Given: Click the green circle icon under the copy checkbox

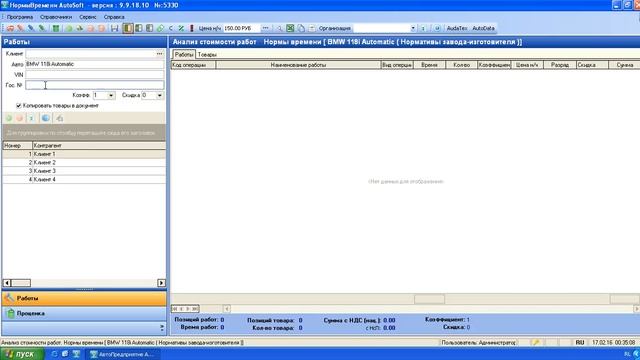Looking at the screenshot, I should (x=9, y=118).
